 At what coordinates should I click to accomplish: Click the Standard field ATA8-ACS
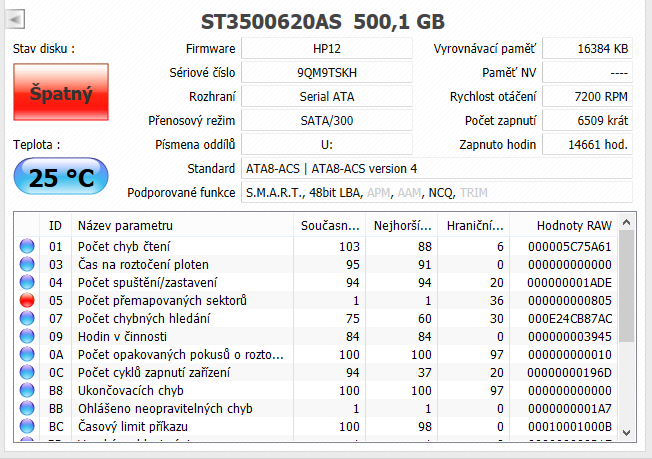point(437,168)
